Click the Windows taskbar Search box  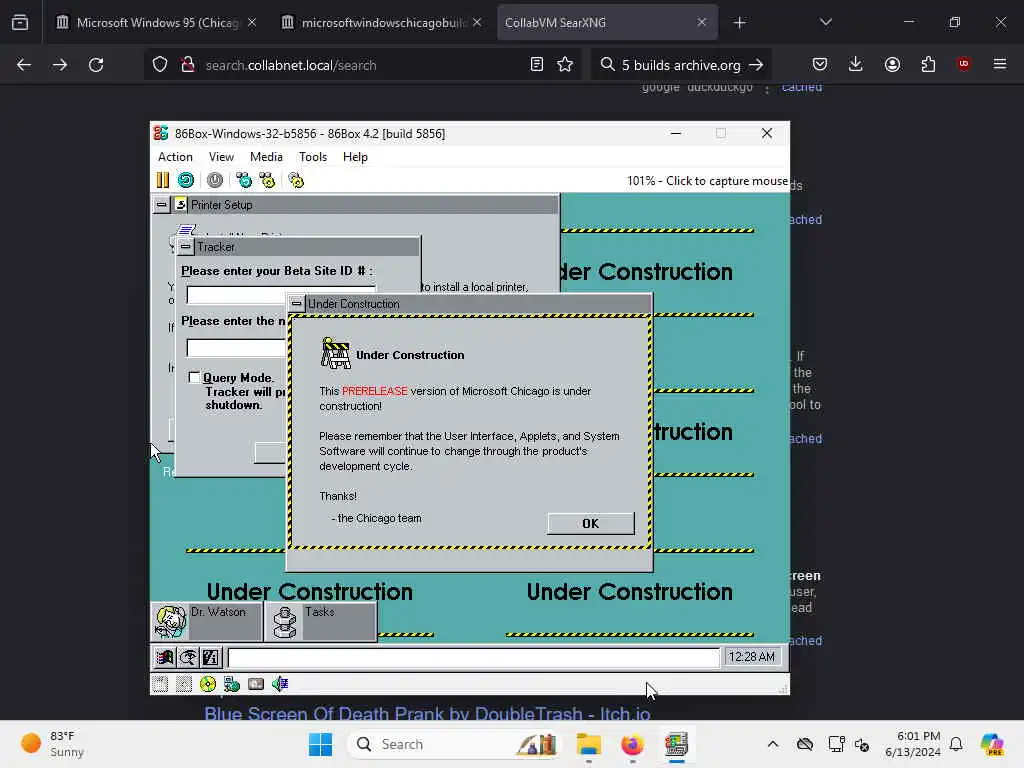[x=455, y=744]
